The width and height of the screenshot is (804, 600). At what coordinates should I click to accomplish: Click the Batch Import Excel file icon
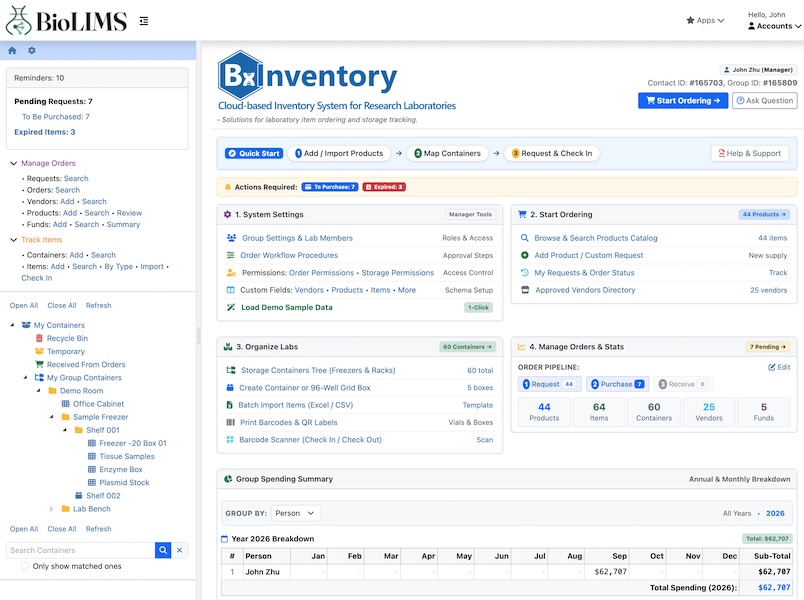[x=230, y=405]
